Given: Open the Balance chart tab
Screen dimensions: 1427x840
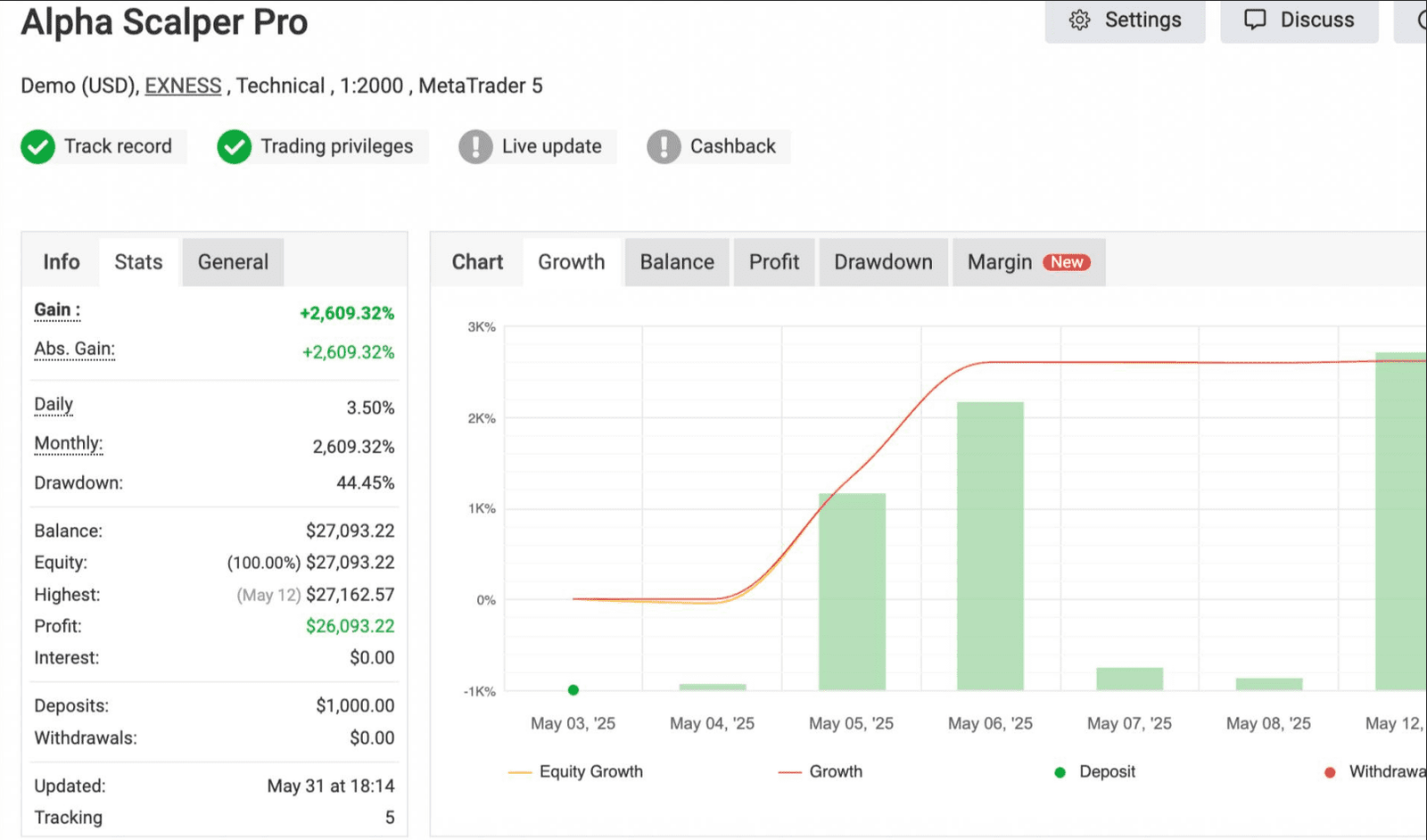Looking at the screenshot, I should 677,262.
